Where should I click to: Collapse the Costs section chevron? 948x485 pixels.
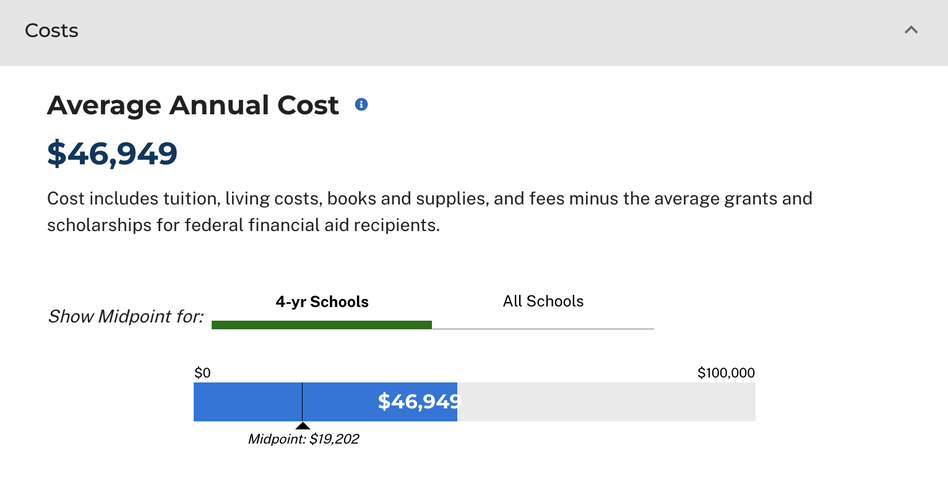[911, 30]
